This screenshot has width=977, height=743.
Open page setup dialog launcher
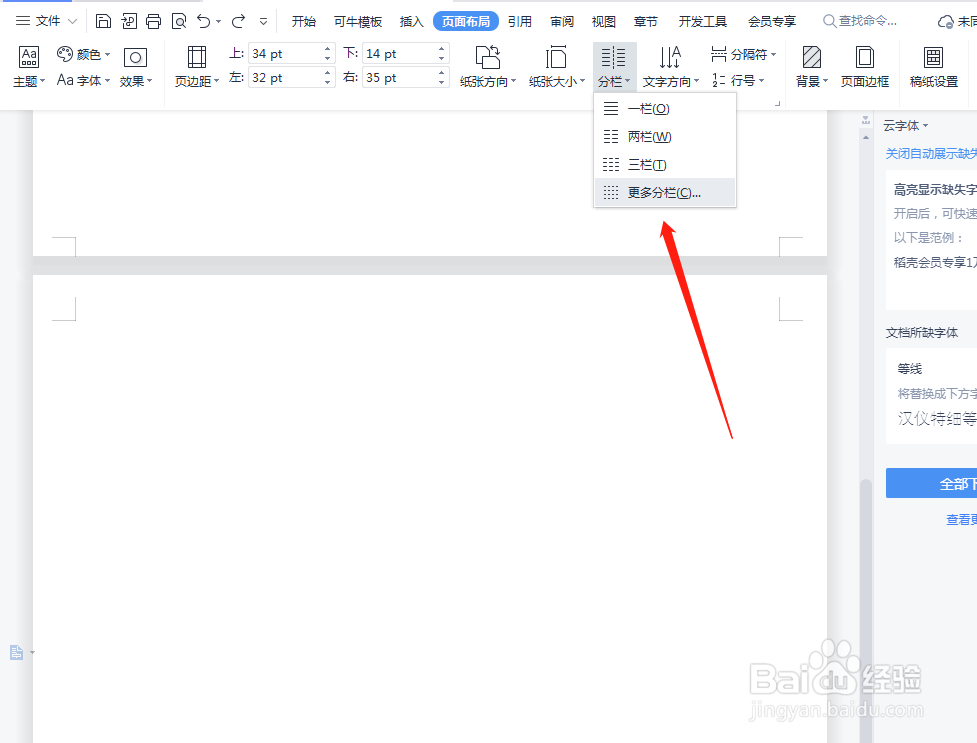(x=777, y=103)
